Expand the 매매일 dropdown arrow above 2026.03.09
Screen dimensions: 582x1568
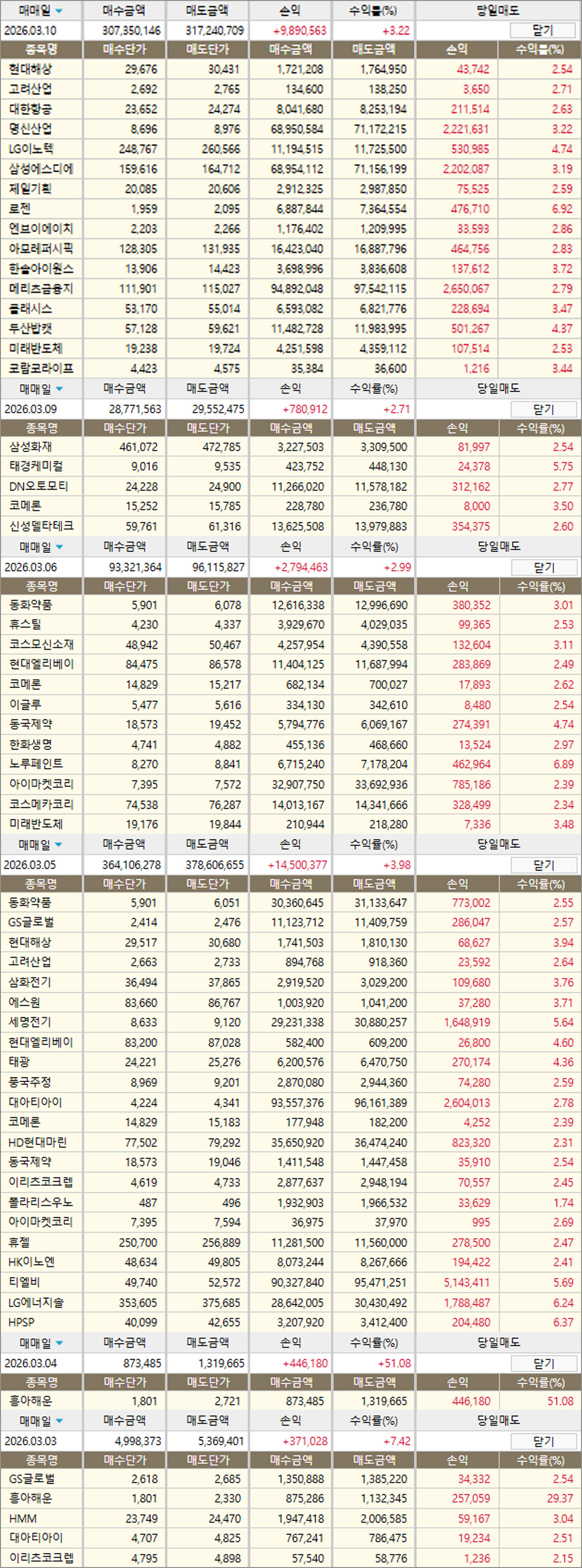(x=59, y=389)
